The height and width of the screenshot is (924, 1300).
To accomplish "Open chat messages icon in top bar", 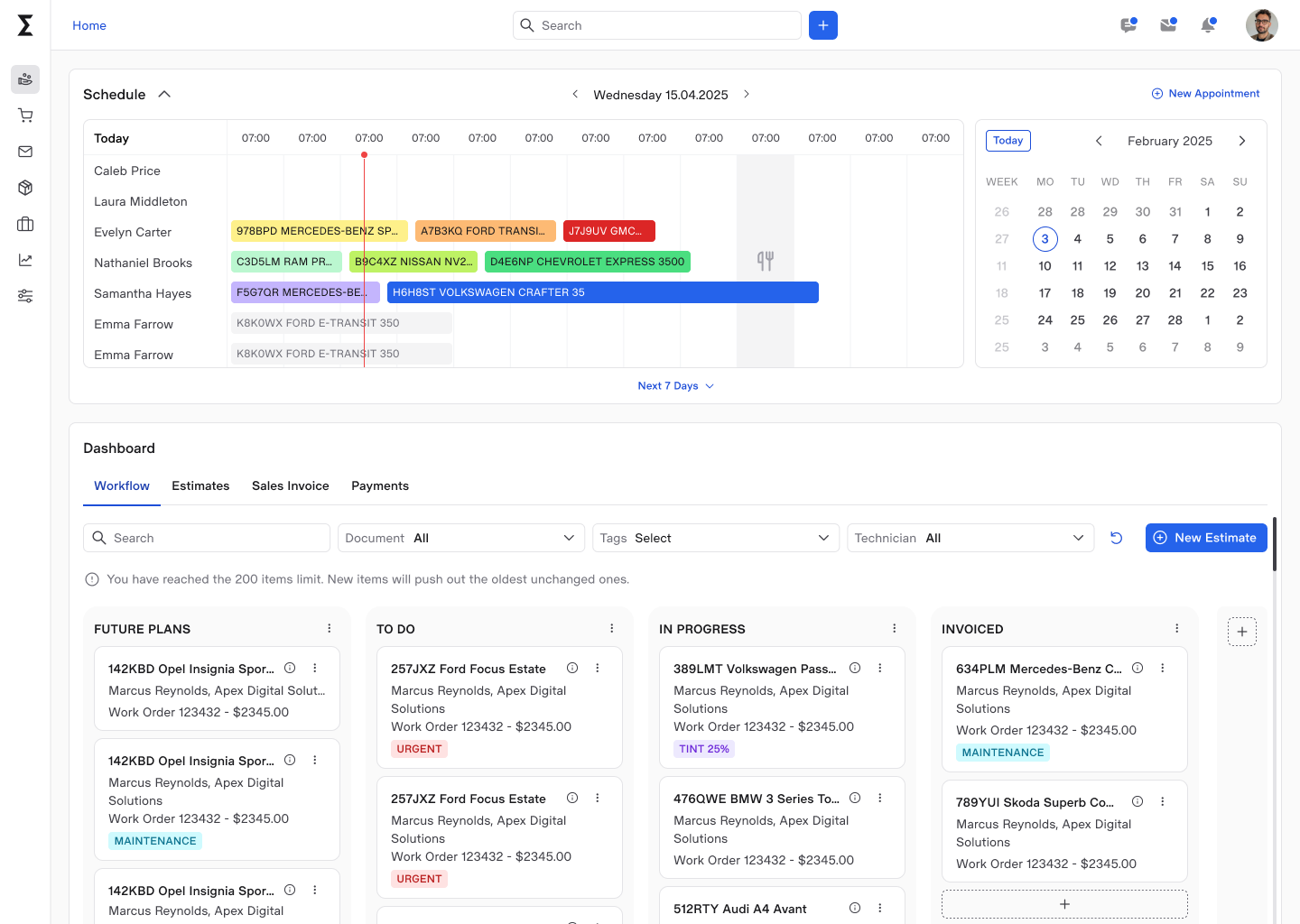I will click(x=1128, y=25).
